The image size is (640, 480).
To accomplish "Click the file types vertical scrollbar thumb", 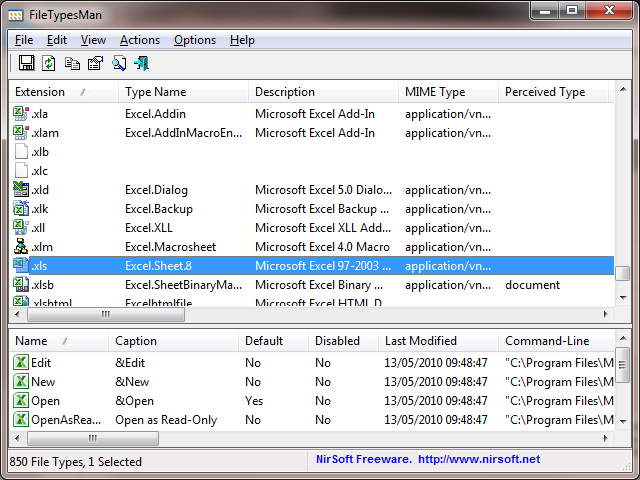I will click(x=623, y=273).
